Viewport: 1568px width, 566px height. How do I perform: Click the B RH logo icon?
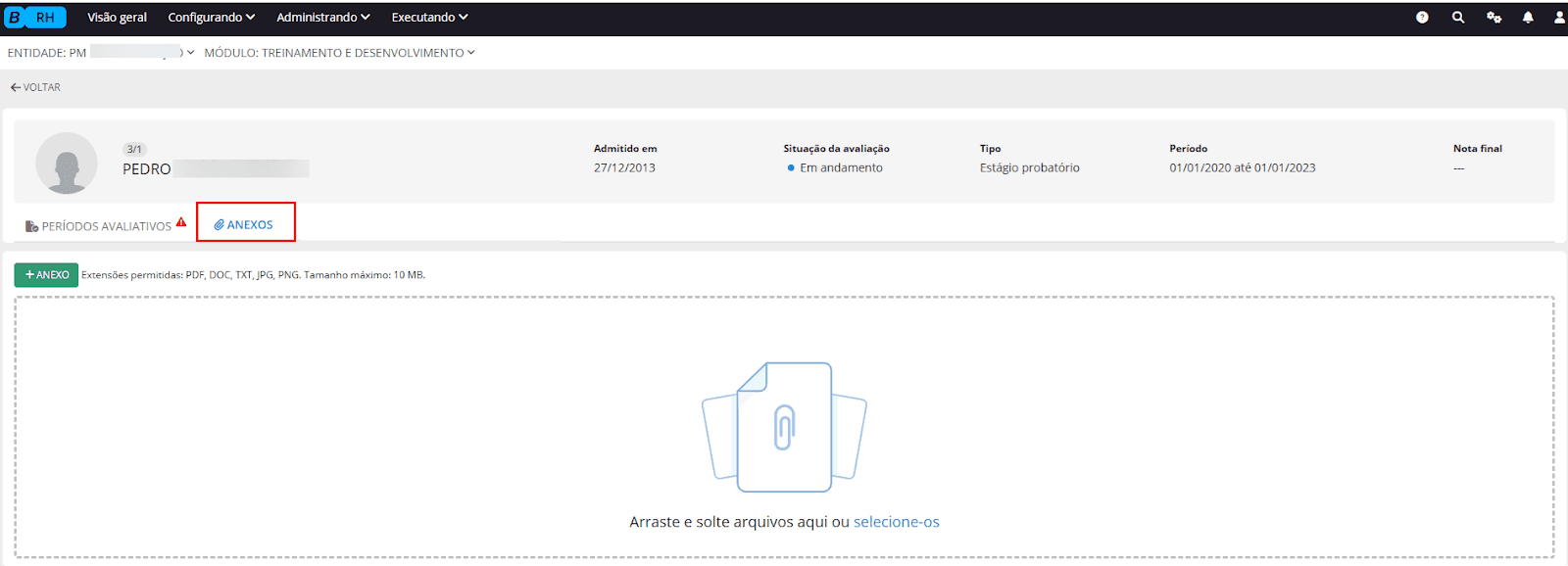pyautogui.click(x=35, y=18)
